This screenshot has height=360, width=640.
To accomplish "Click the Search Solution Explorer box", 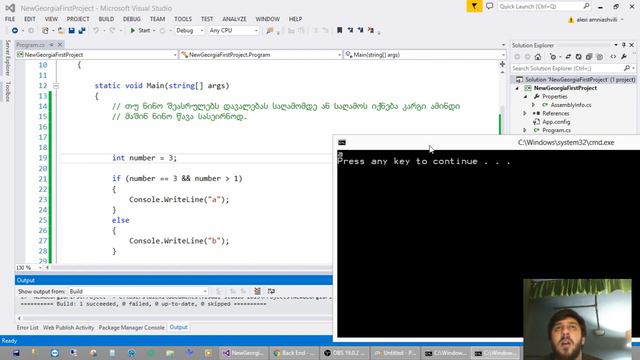I will (573, 68).
